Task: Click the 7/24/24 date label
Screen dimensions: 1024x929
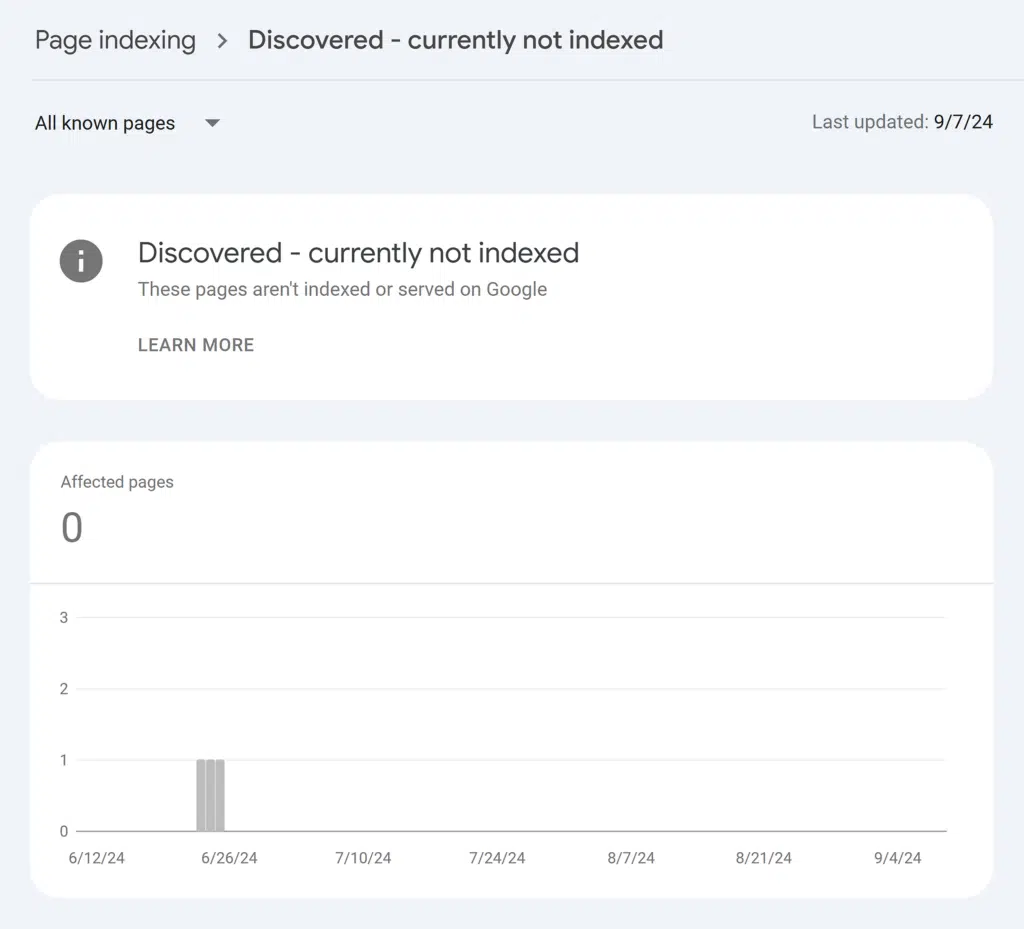Action: coord(498,858)
